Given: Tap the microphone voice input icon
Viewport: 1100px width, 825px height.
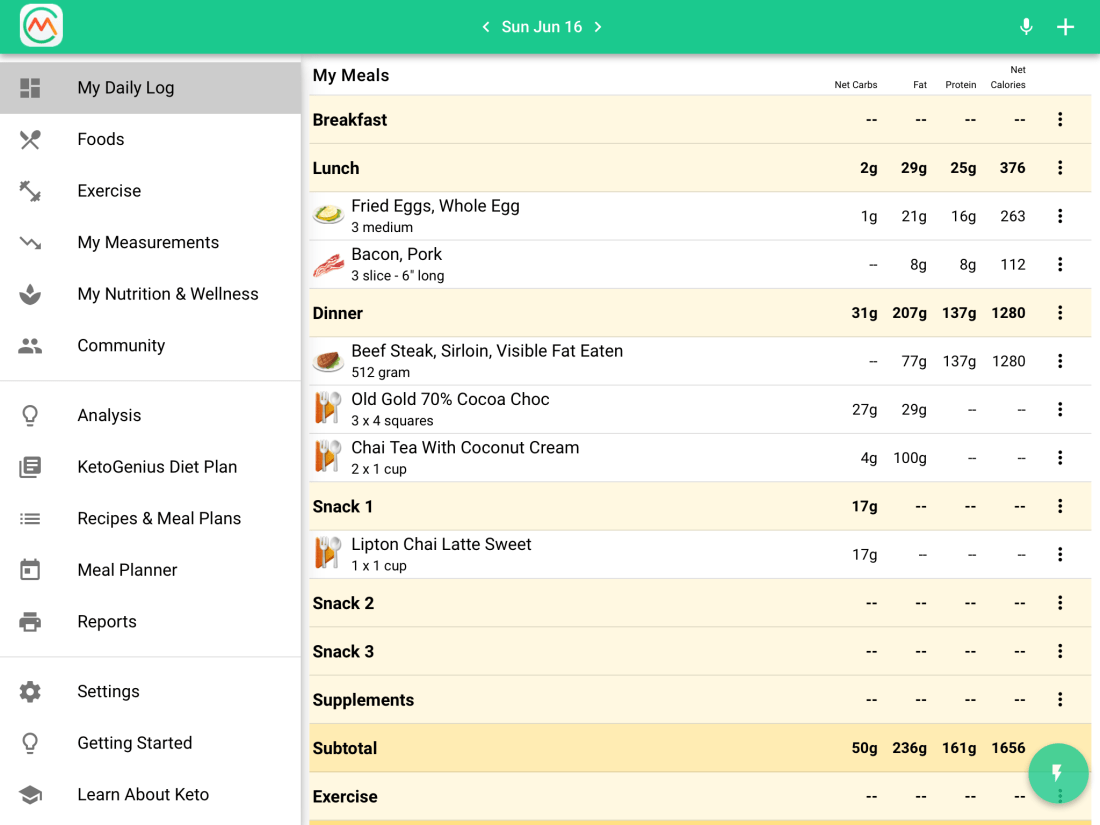Looking at the screenshot, I should click(1026, 27).
